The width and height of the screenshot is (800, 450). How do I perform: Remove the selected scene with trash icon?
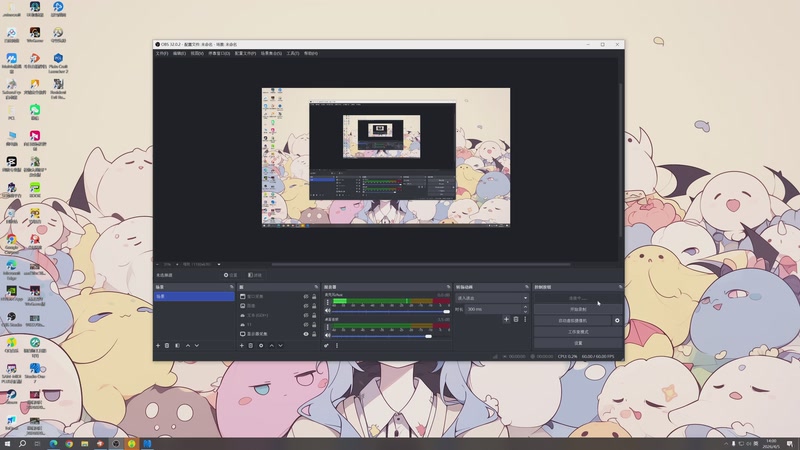pyautogui.click(x=167, y=345)
